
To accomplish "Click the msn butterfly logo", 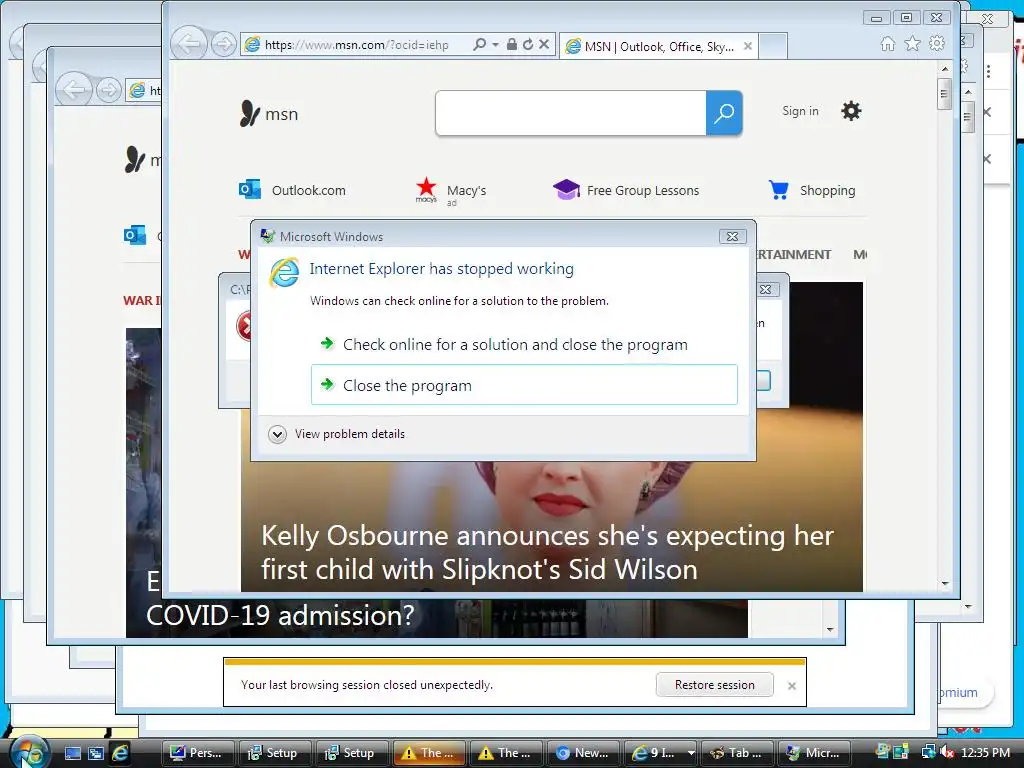I will tap(268, 114).
